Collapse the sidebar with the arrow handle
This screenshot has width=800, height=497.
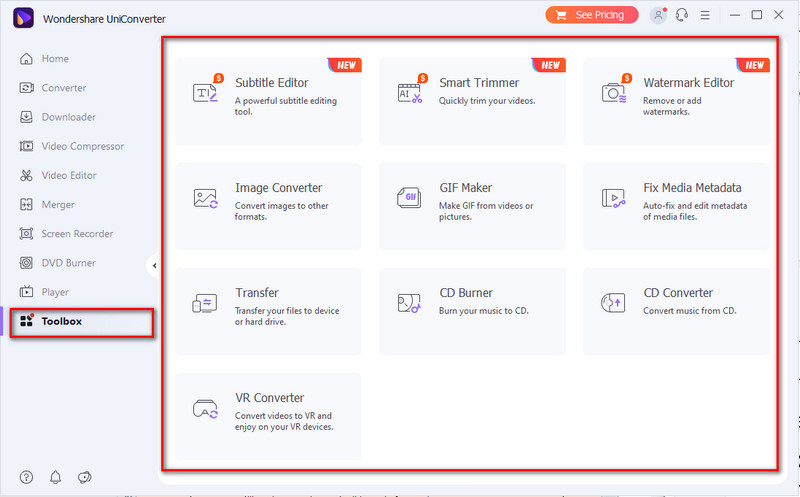pos(154,265)
